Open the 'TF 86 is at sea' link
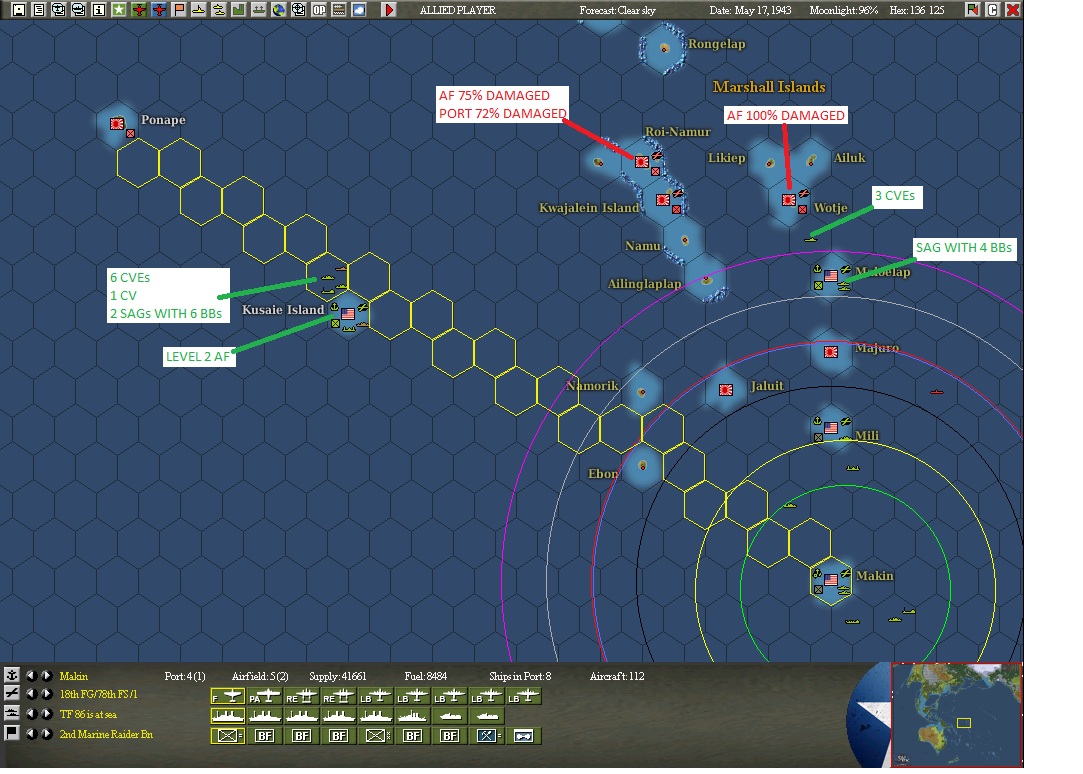 (x=88, y=714)
